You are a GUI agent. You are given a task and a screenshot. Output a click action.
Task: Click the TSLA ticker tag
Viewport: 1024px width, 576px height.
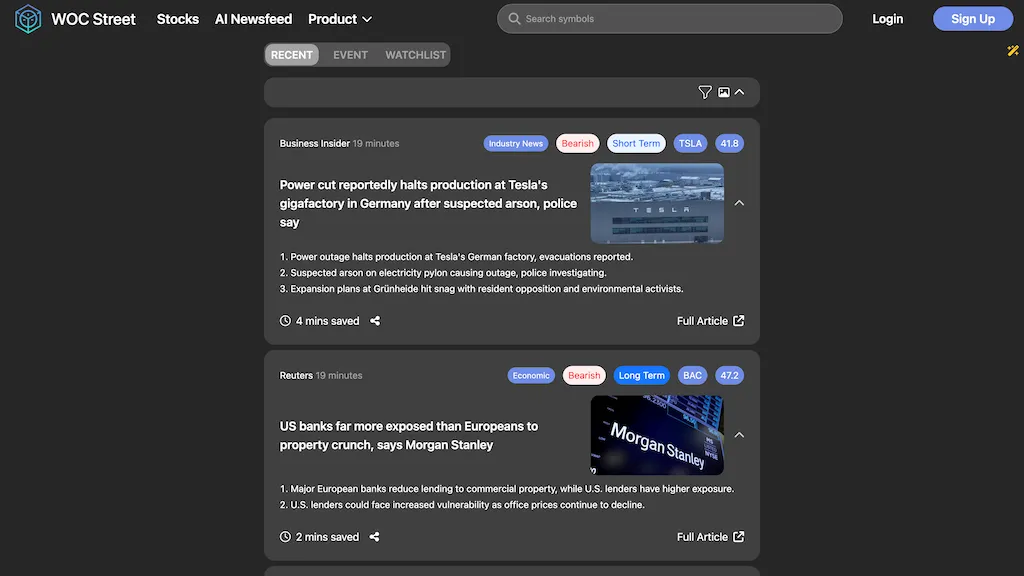click(x=690, y=144)
